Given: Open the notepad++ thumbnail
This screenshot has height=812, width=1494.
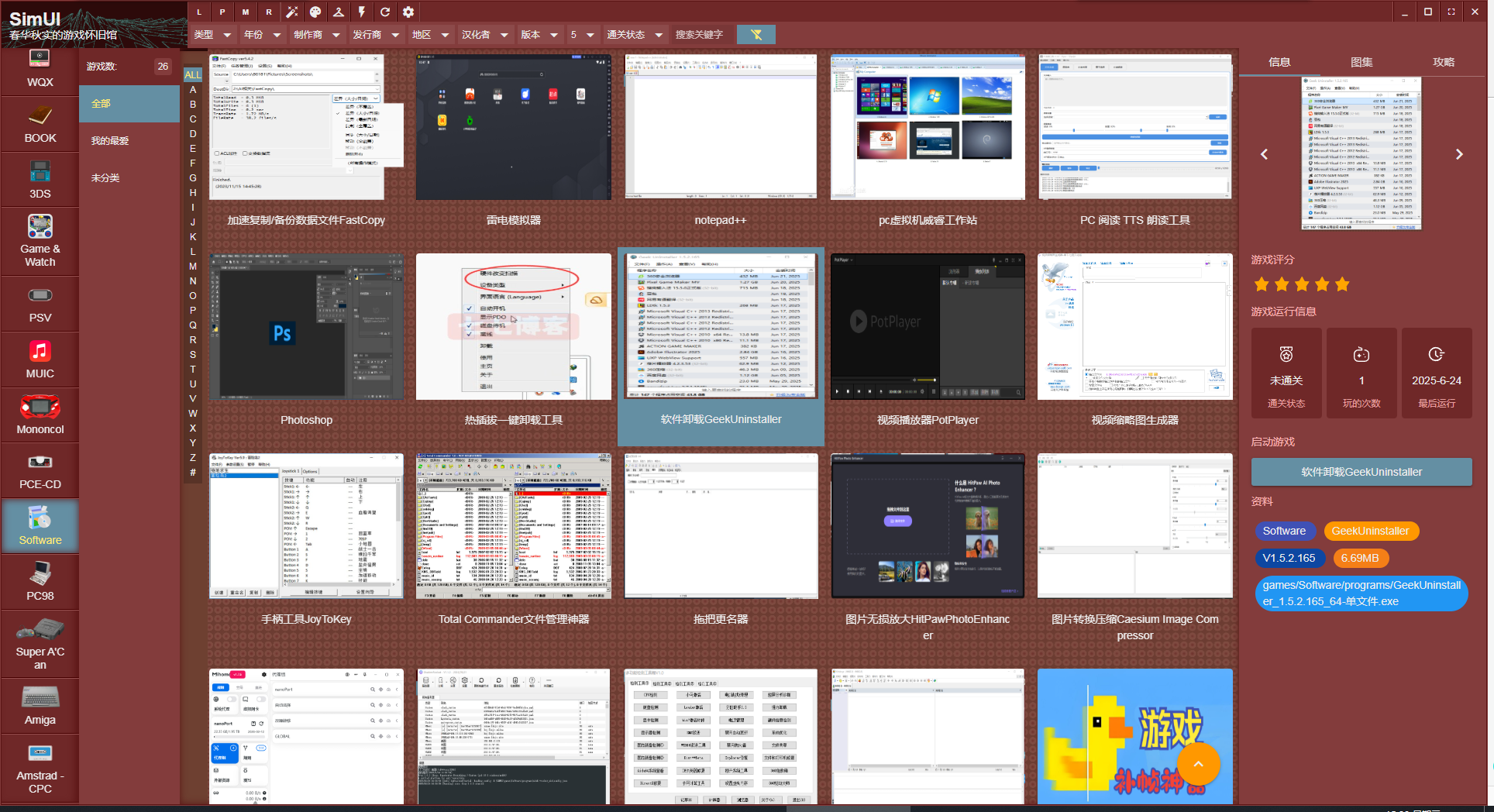Looking at the screenshot, I should click(x=721, y=126).
